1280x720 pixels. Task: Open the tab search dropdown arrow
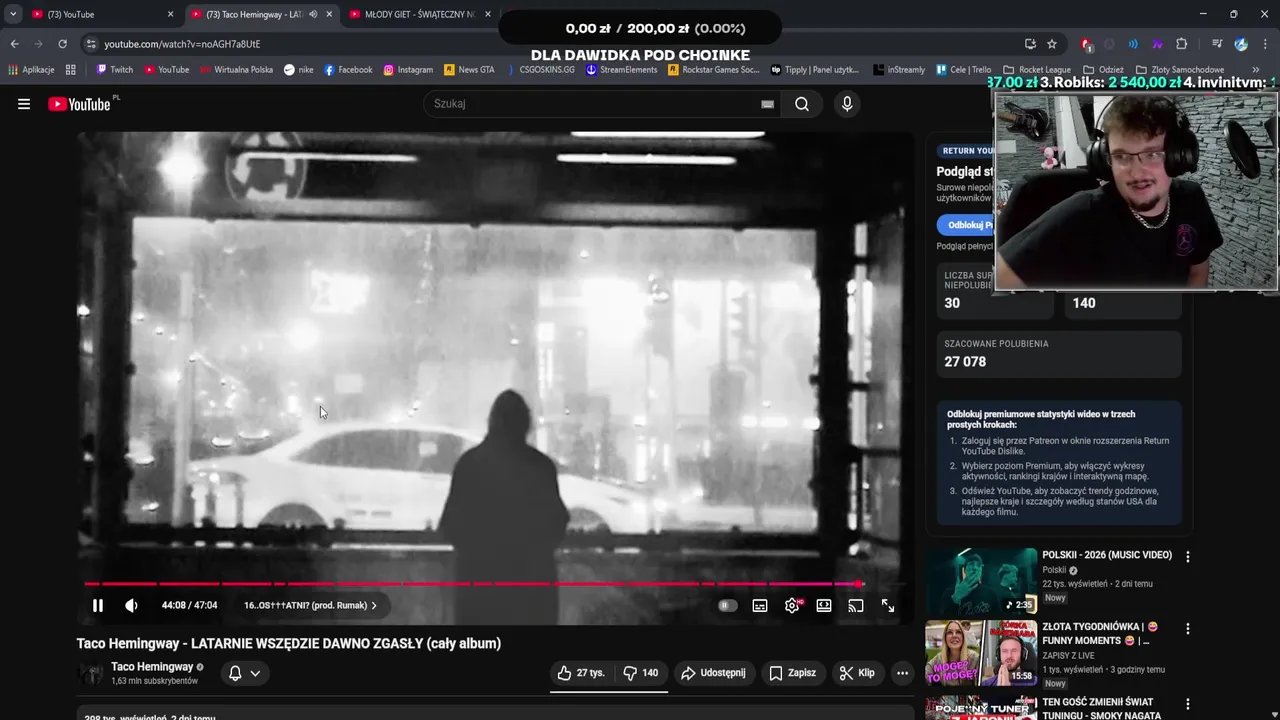[x=12, y=14]
